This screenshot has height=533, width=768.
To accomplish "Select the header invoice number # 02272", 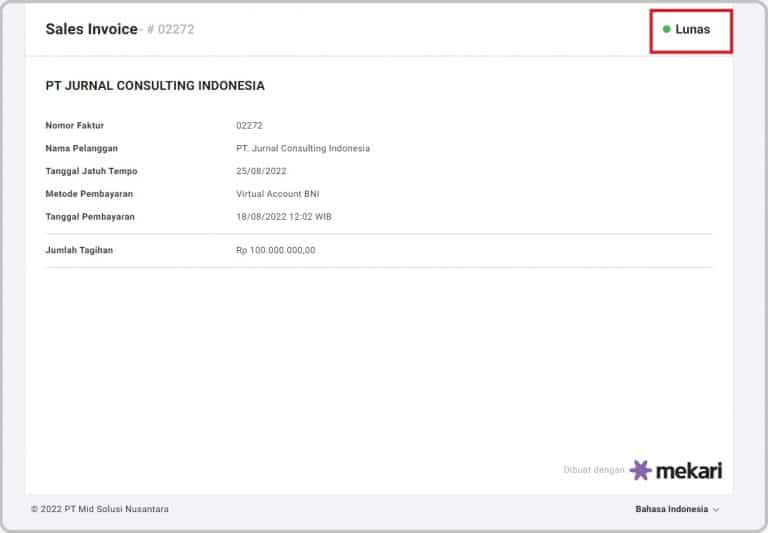I will (x=170, y=30).
